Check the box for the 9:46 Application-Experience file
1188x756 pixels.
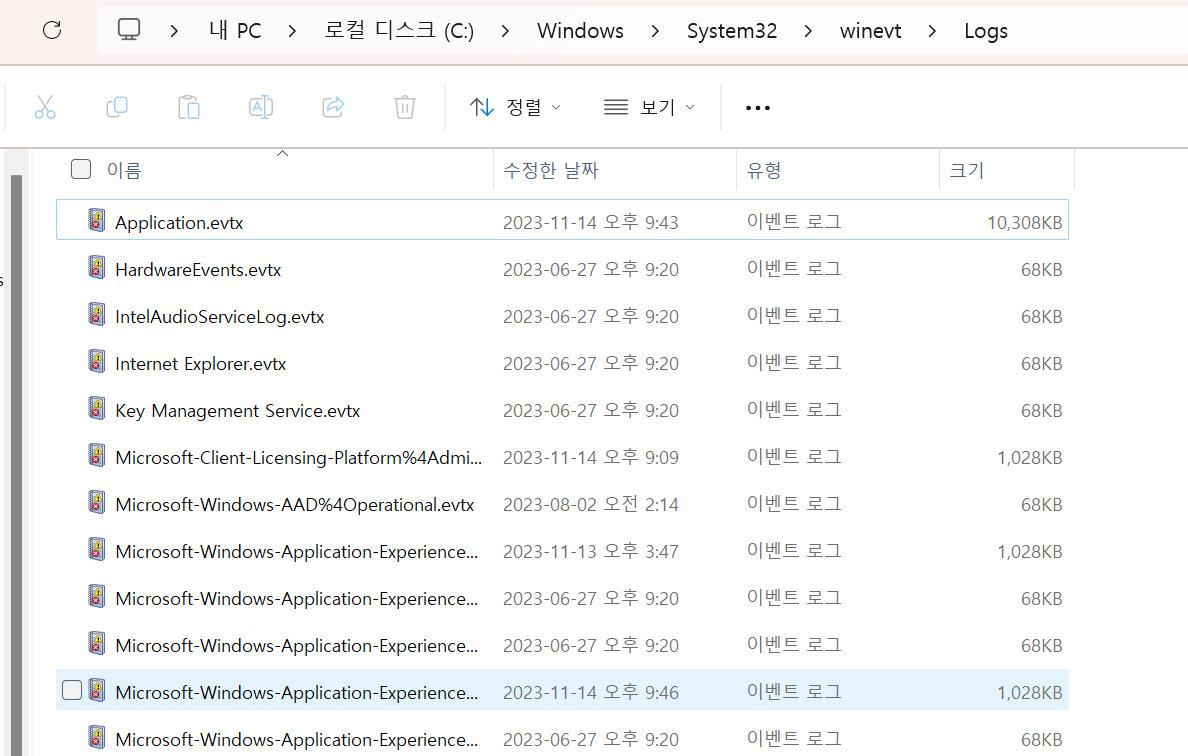coord(72,690)
